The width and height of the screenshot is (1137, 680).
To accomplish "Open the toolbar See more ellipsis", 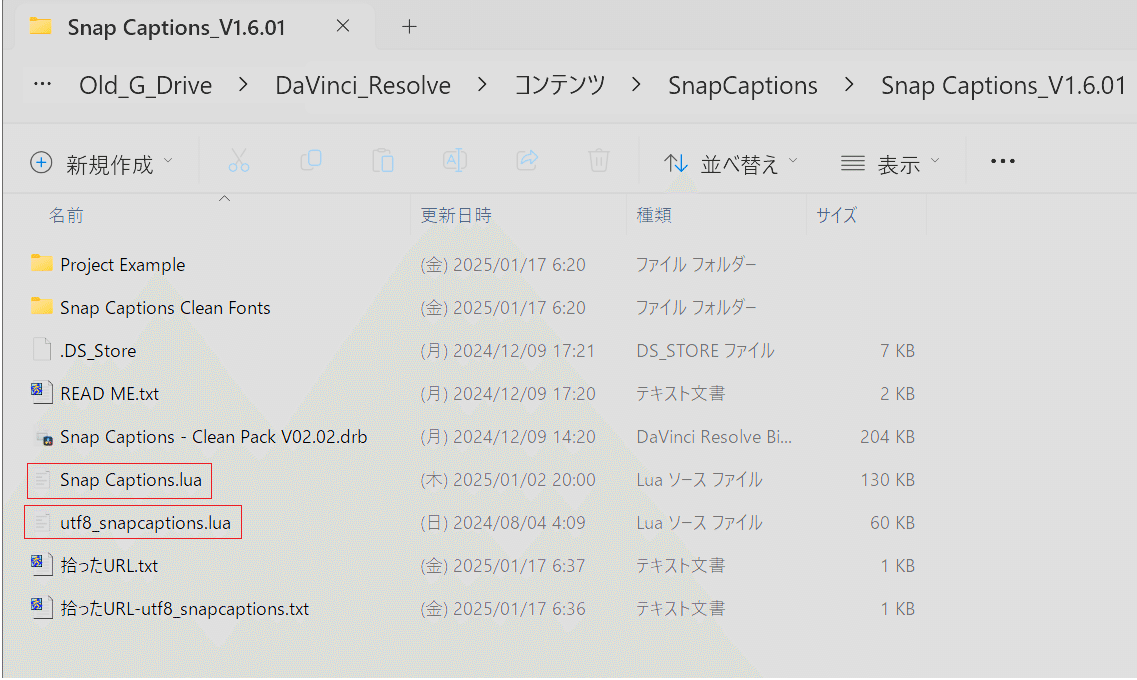I will click(1003, 161).
